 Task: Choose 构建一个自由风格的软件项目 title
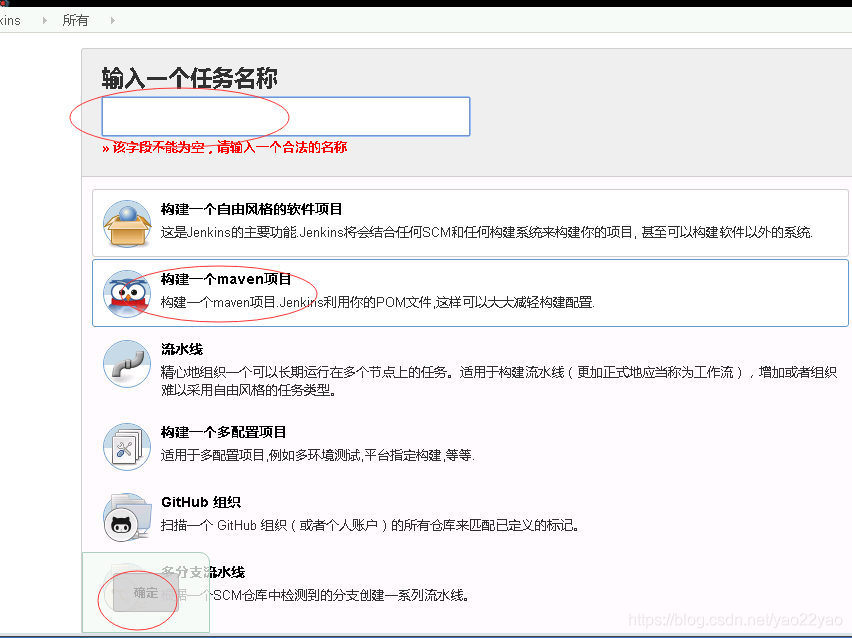click(x=251, y=209)
